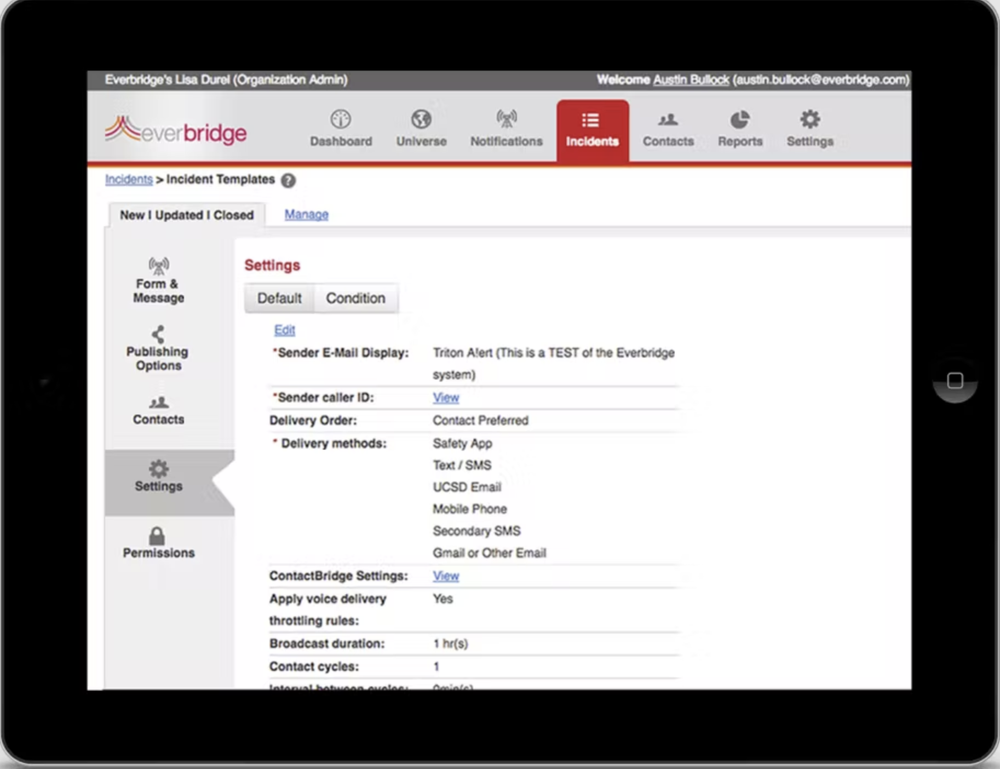Image resolution: width=1000 pixels, height=769 pixels.
Task: Click the Form & Message sidebar label
Action: point(158,291)
